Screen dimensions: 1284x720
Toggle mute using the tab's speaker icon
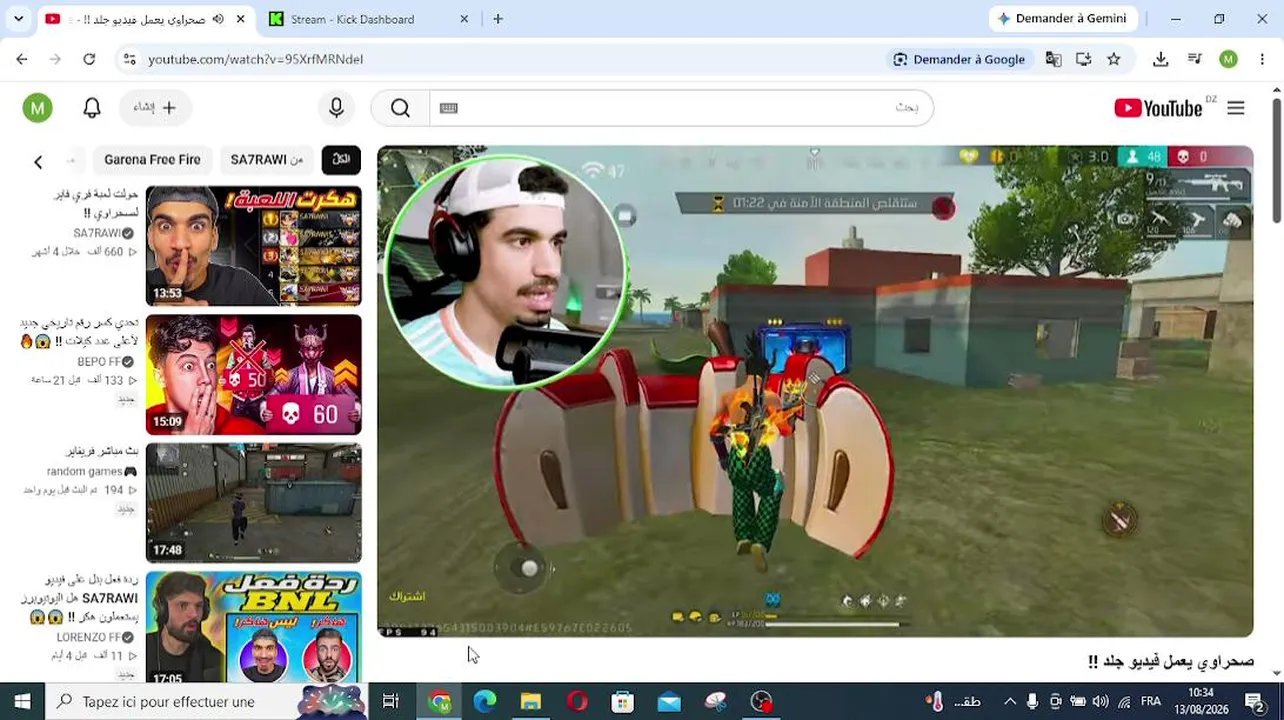tap(218, 19)
